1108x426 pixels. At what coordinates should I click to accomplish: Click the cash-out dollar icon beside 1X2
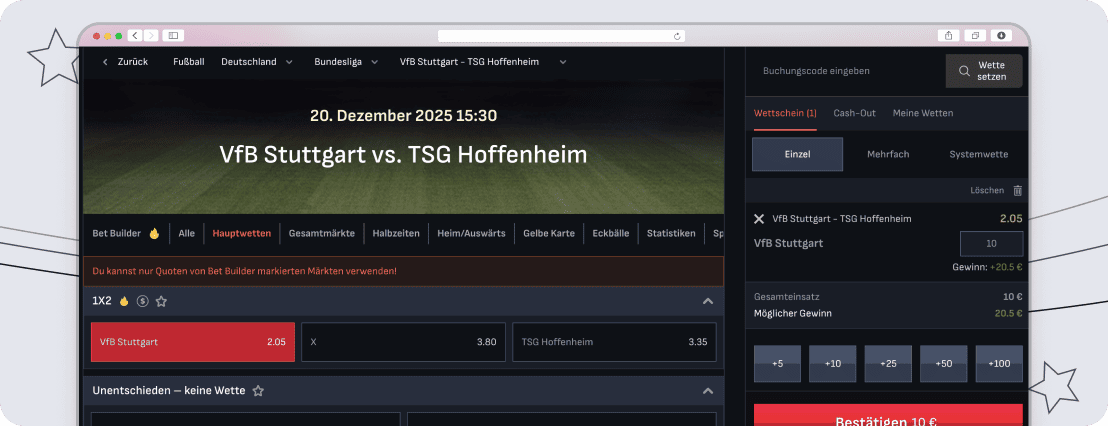click(143, 301)
